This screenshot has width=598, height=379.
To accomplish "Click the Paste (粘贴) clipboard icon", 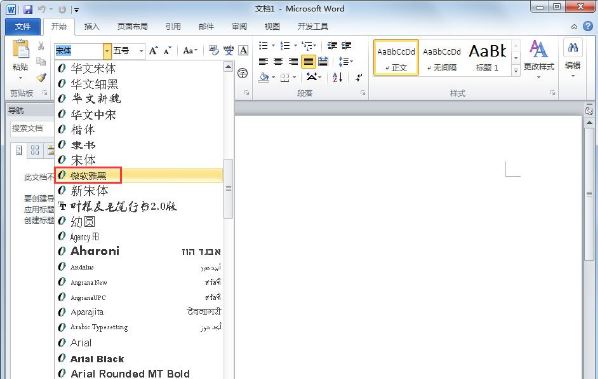I will coord(20,49).
